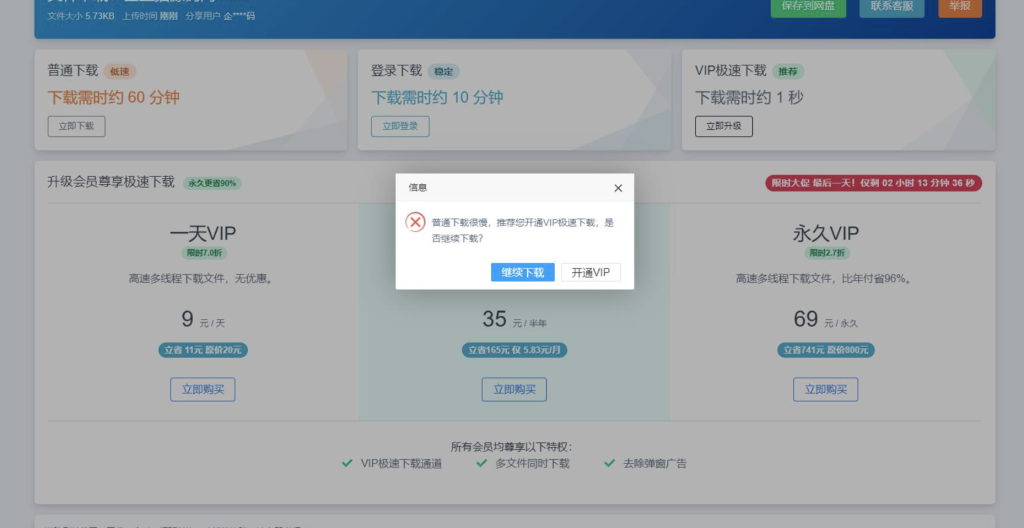Click the red error icon in dialog
This screenshot has width=1024, height=528.
click(415, 222)
